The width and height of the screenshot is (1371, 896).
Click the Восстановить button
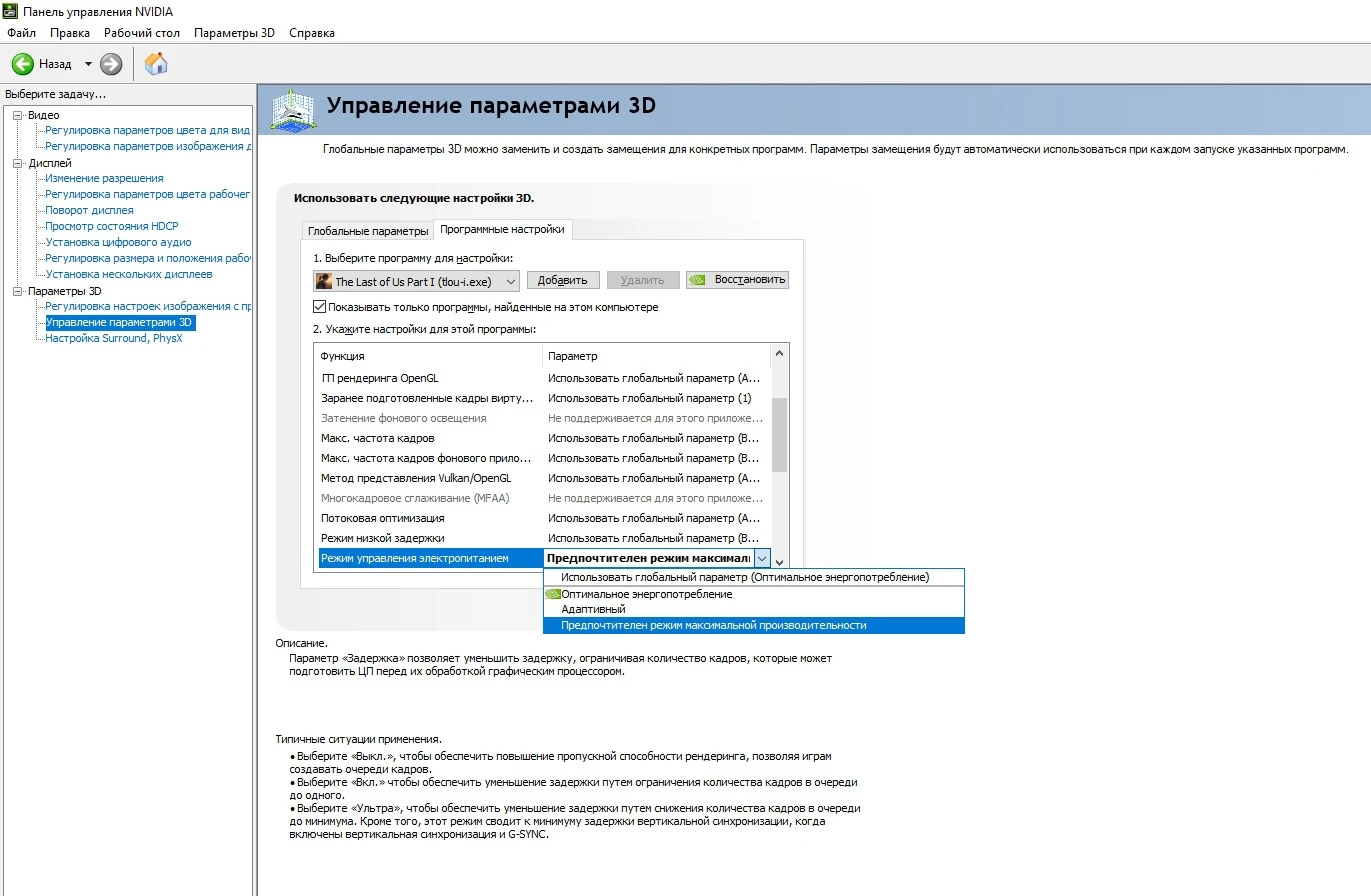click(738, 280)
